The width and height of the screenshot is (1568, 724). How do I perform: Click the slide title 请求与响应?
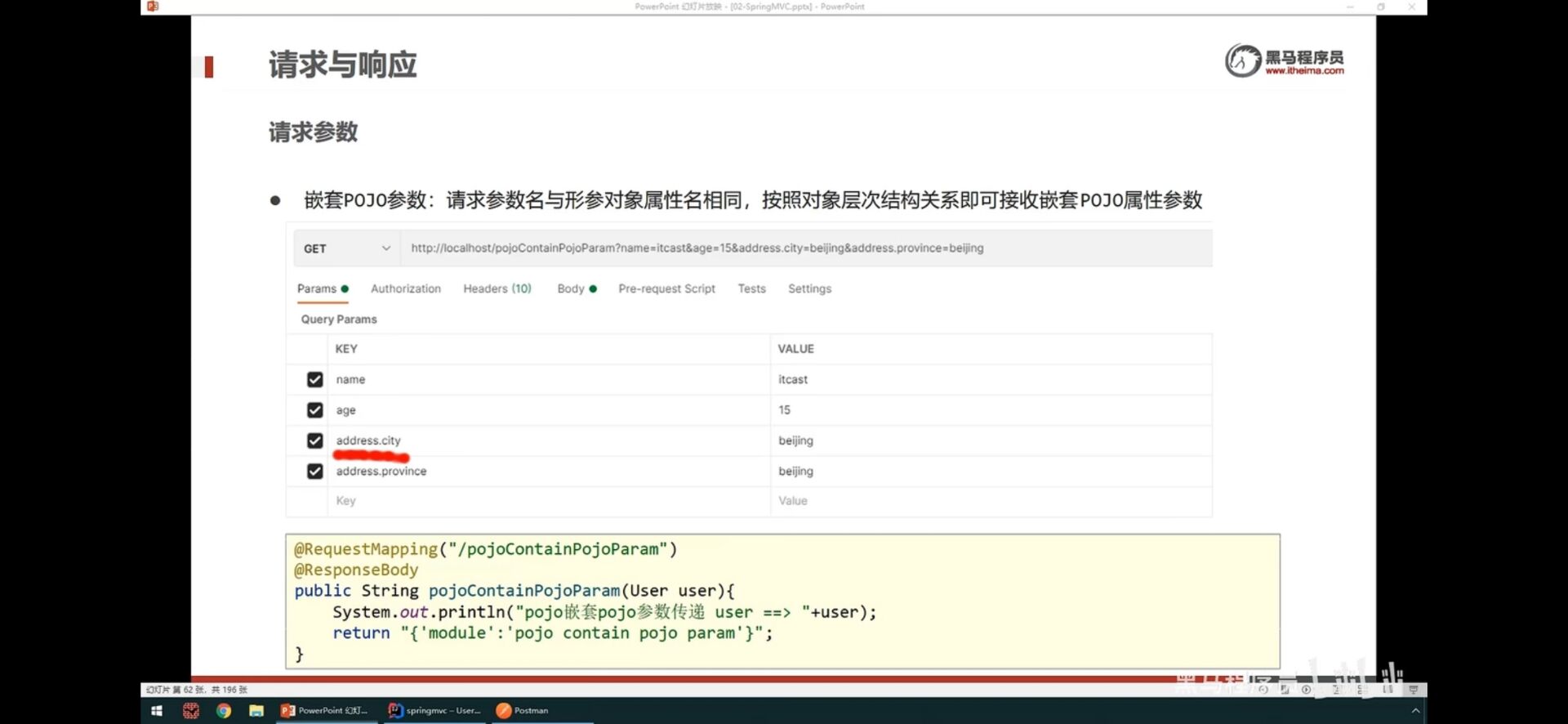(342, 65)
